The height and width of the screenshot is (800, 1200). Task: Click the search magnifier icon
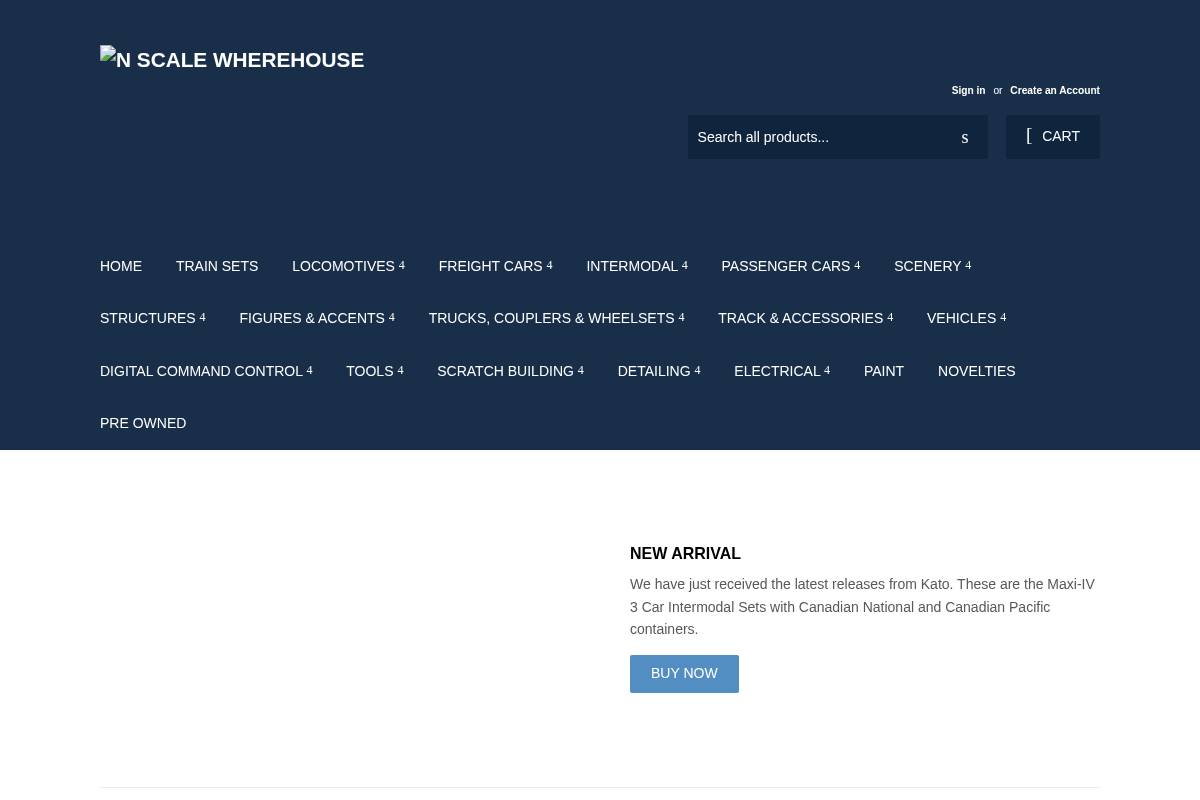[964, 137]
